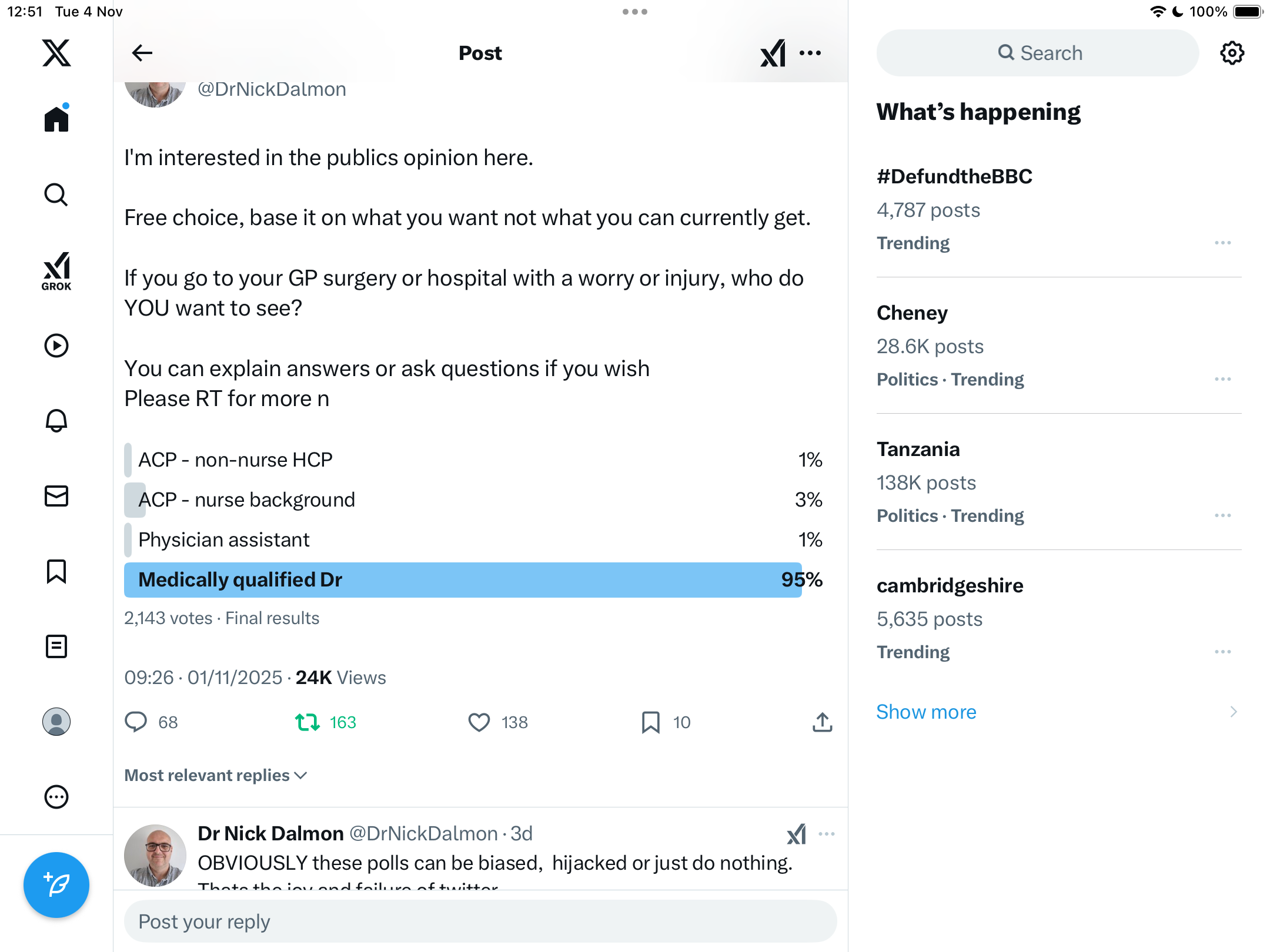Open the @DrNickDalmon handle on reply

pyautogui.click(x=423, y=833)
